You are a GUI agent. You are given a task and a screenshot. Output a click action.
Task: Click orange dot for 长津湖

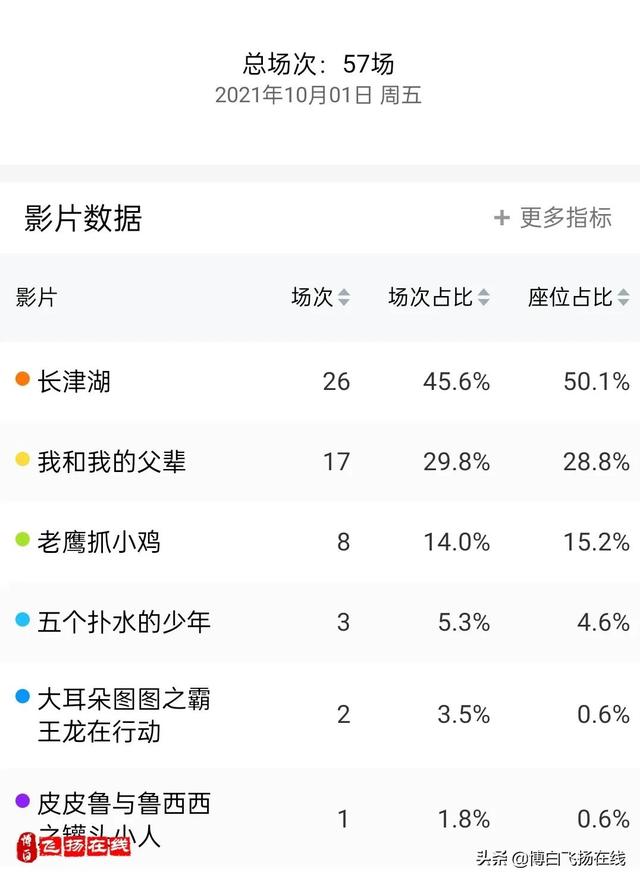click(22, 379)
